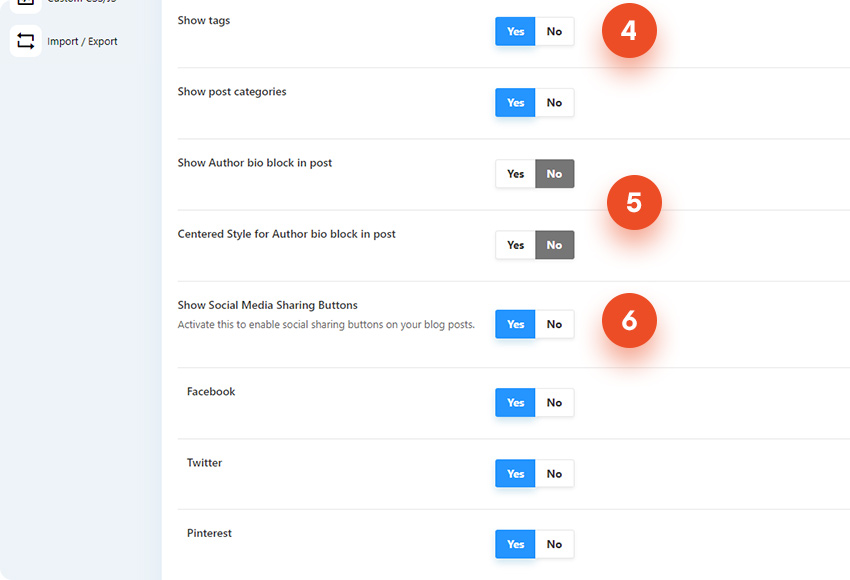850x580 pixels.
Task: Enable Facebook sharing with Yes
Action: (x=515, y=402)
